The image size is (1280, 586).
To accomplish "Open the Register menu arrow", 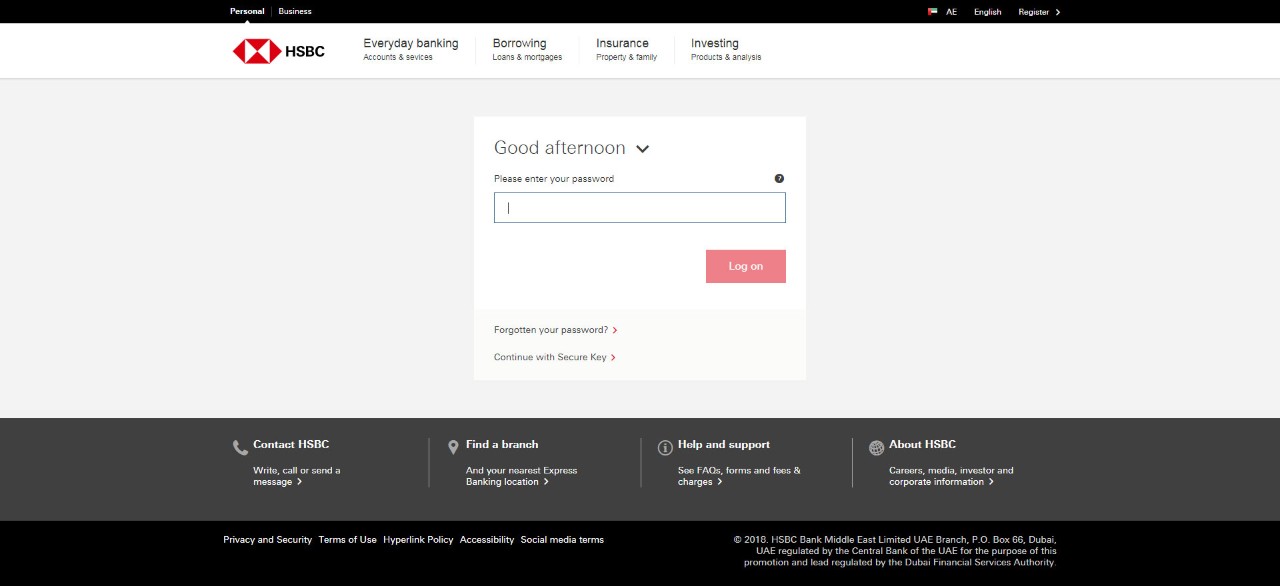I will pos(1058,12).
